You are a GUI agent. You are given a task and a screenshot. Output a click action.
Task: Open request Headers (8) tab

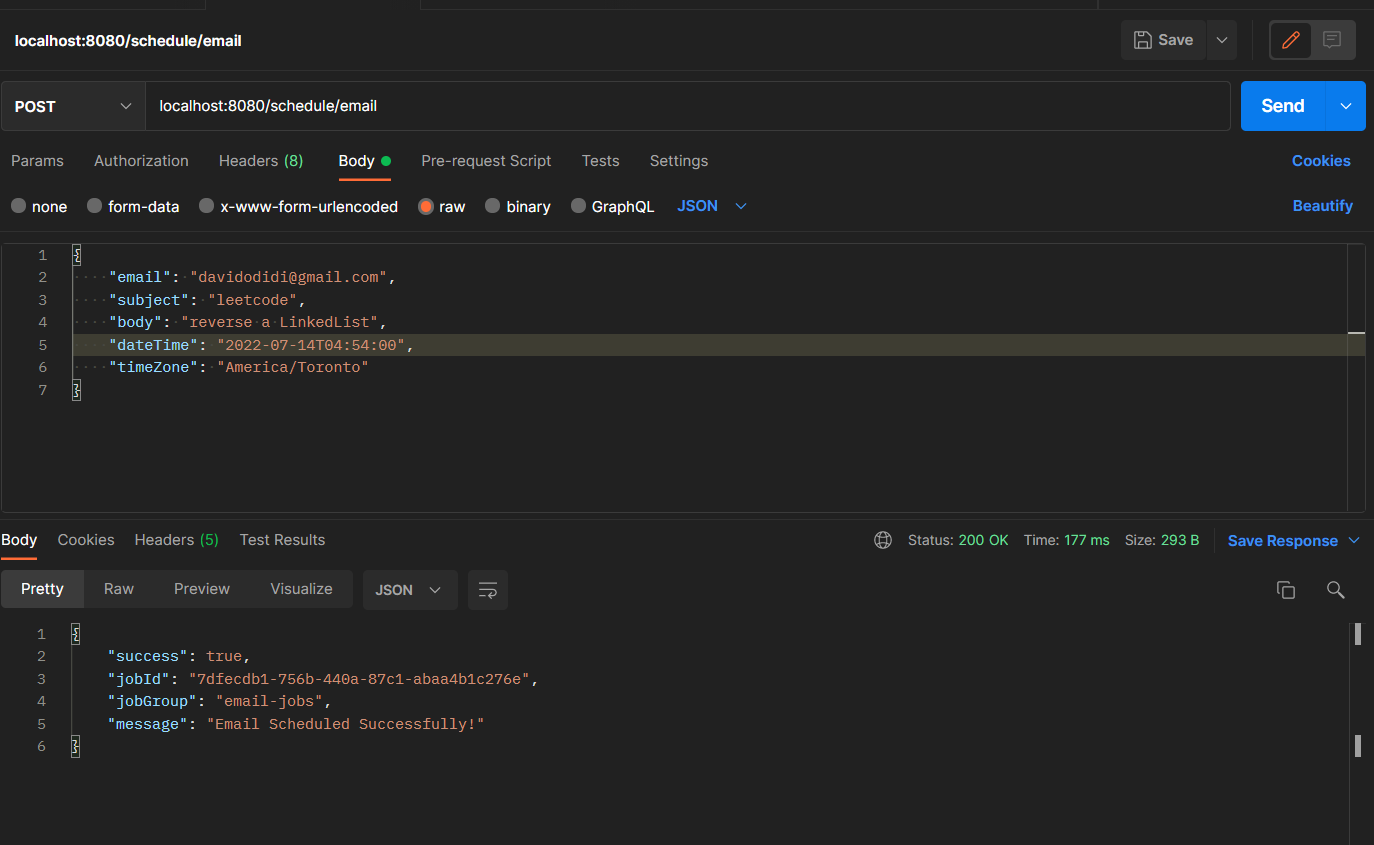261,161
